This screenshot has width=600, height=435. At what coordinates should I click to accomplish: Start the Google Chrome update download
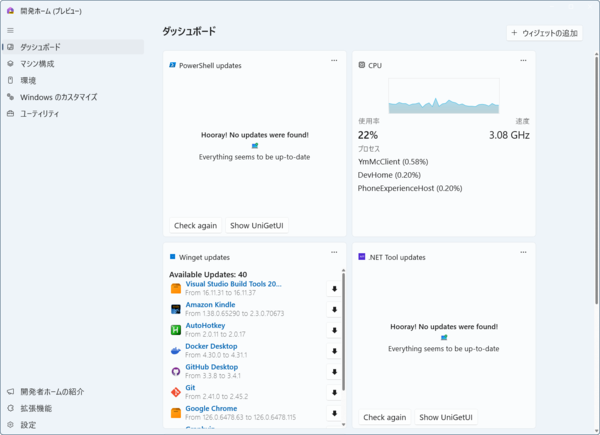333,412
